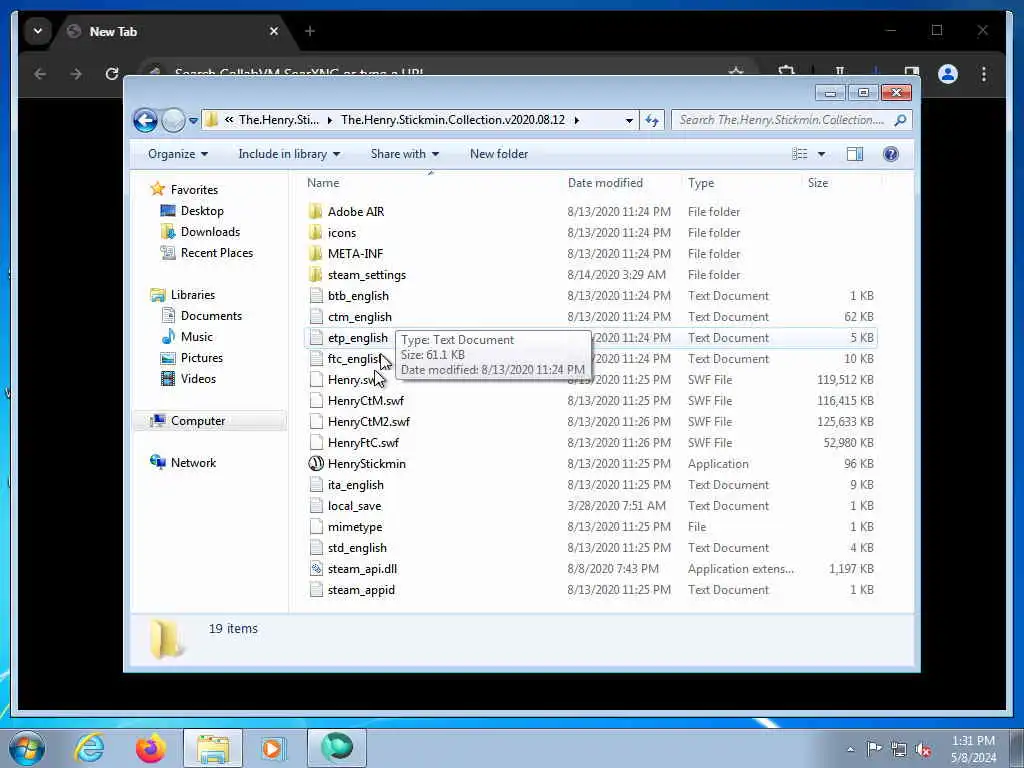Select the steam_settings folder icon
The width and height of the screenshot is (1024, 768).
pyautogui.click(x=316, y=275)
